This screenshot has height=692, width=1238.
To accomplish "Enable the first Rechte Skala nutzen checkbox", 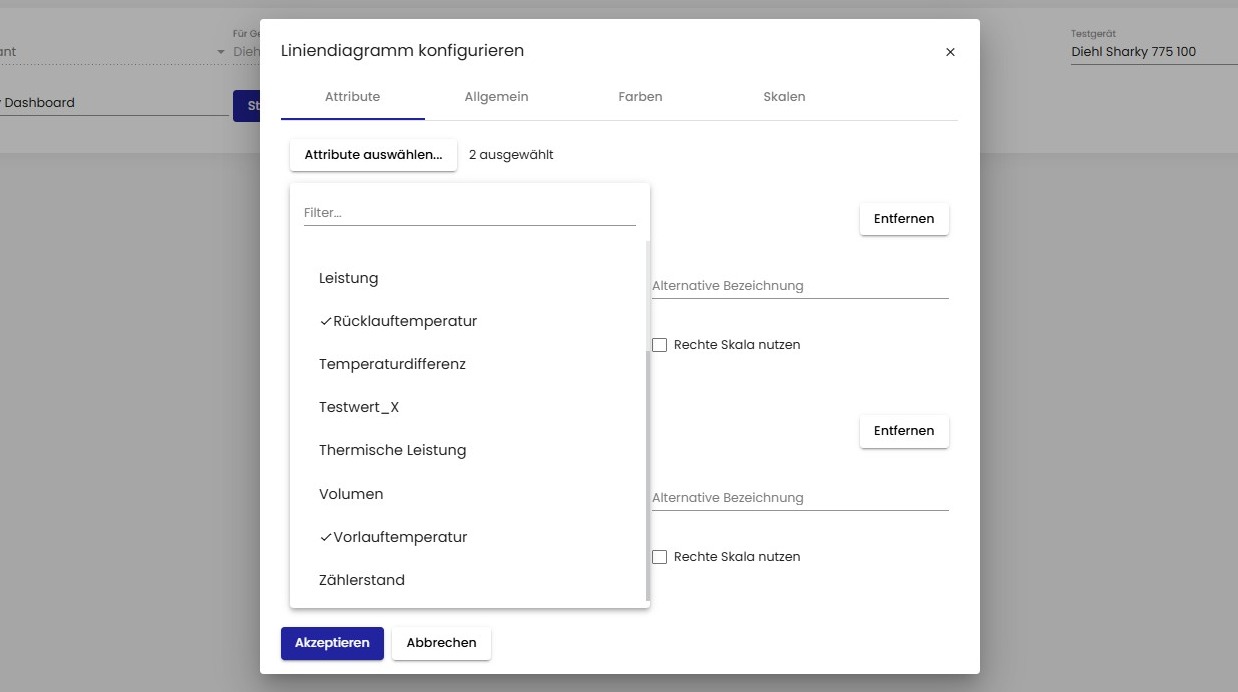I will pos(660,345).
